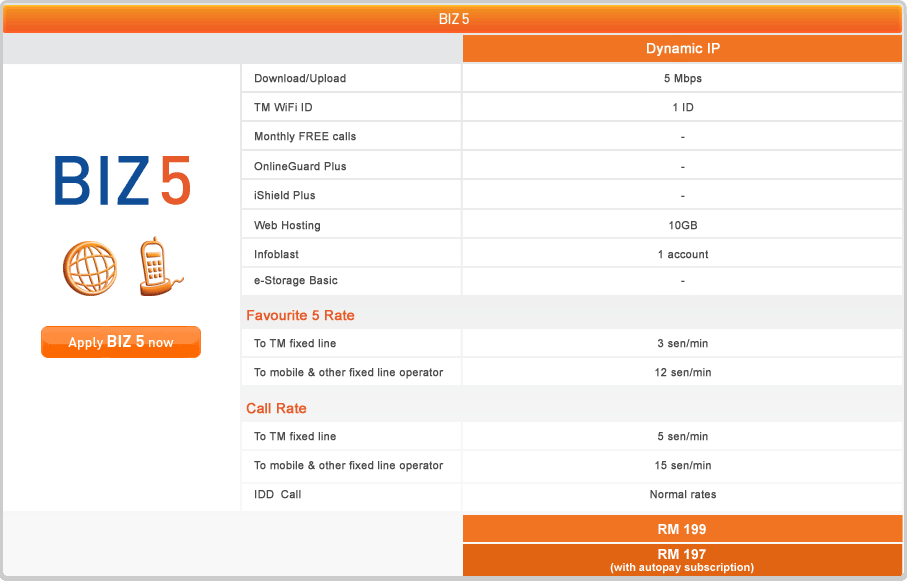Viewport: 907px width, 581px height.
Task: Select the IDD Call normal rates entry
Action: (682, 494)
